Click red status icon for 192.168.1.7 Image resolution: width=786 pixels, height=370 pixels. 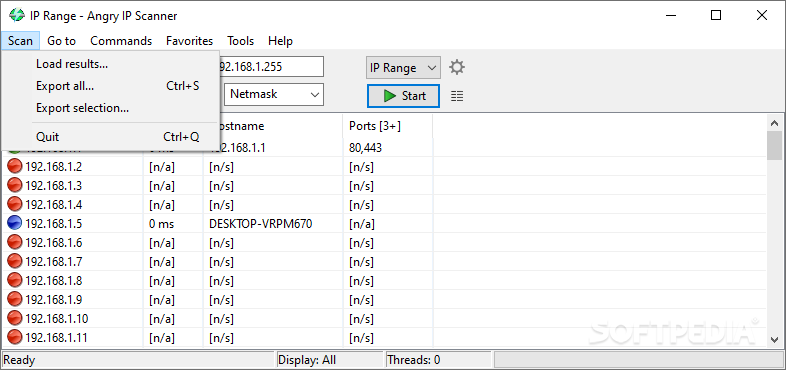tap(15, 262)
